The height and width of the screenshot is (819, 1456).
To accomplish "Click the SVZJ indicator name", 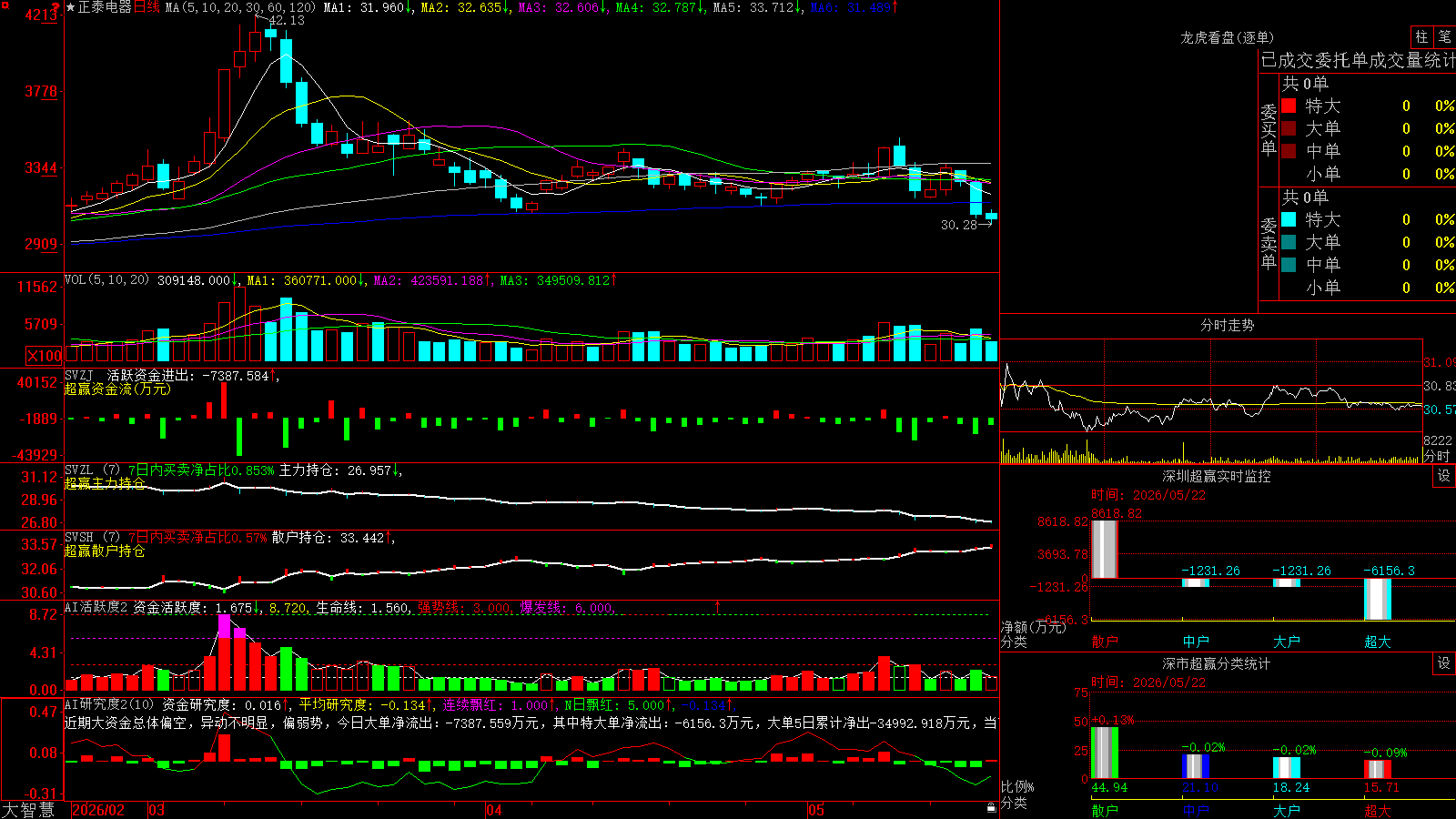I will 79,375.
